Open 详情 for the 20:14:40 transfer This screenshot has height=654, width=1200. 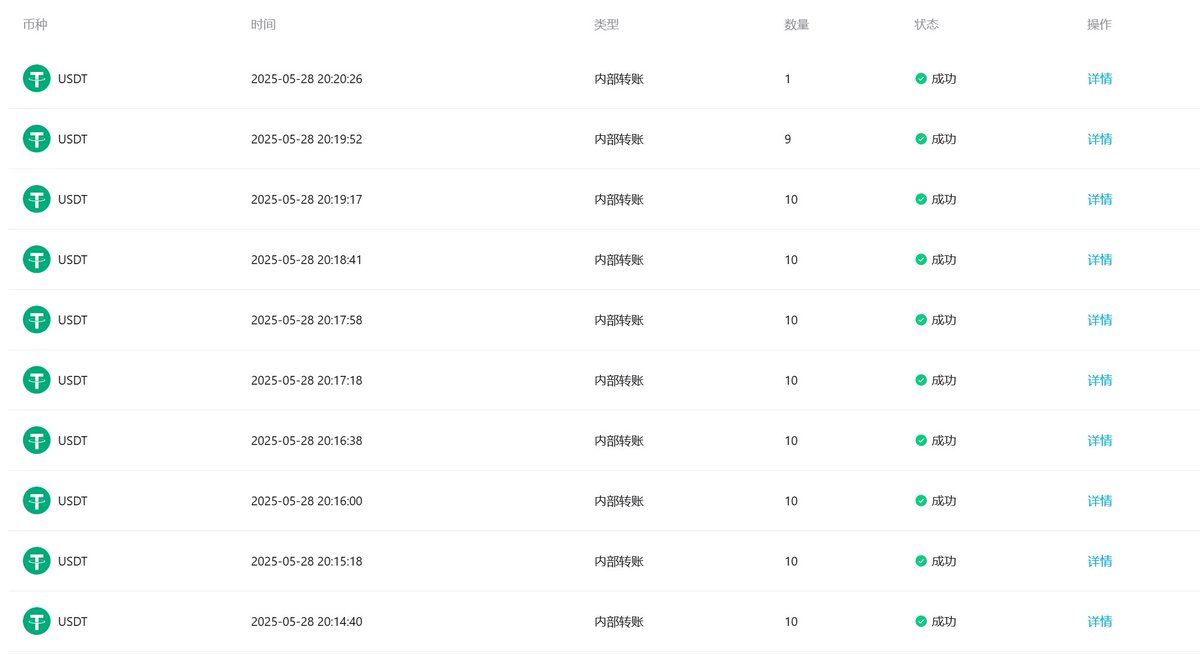(1100, 621)
